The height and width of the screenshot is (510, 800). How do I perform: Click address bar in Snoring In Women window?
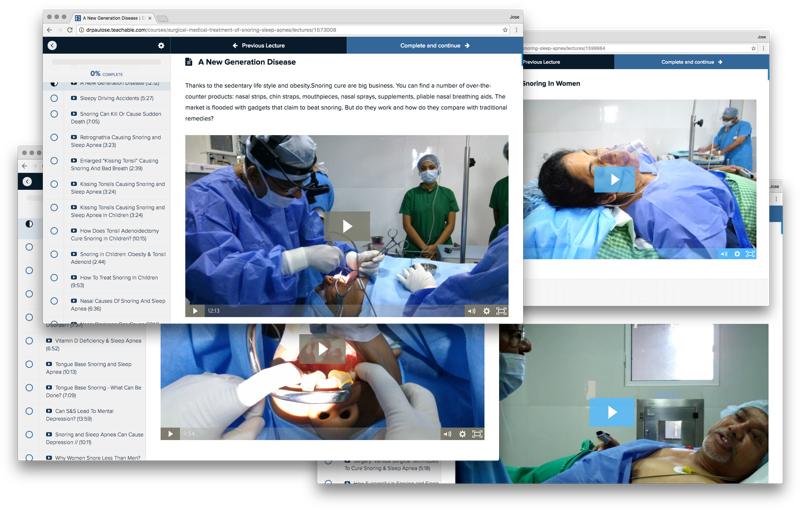coord(640,48)
